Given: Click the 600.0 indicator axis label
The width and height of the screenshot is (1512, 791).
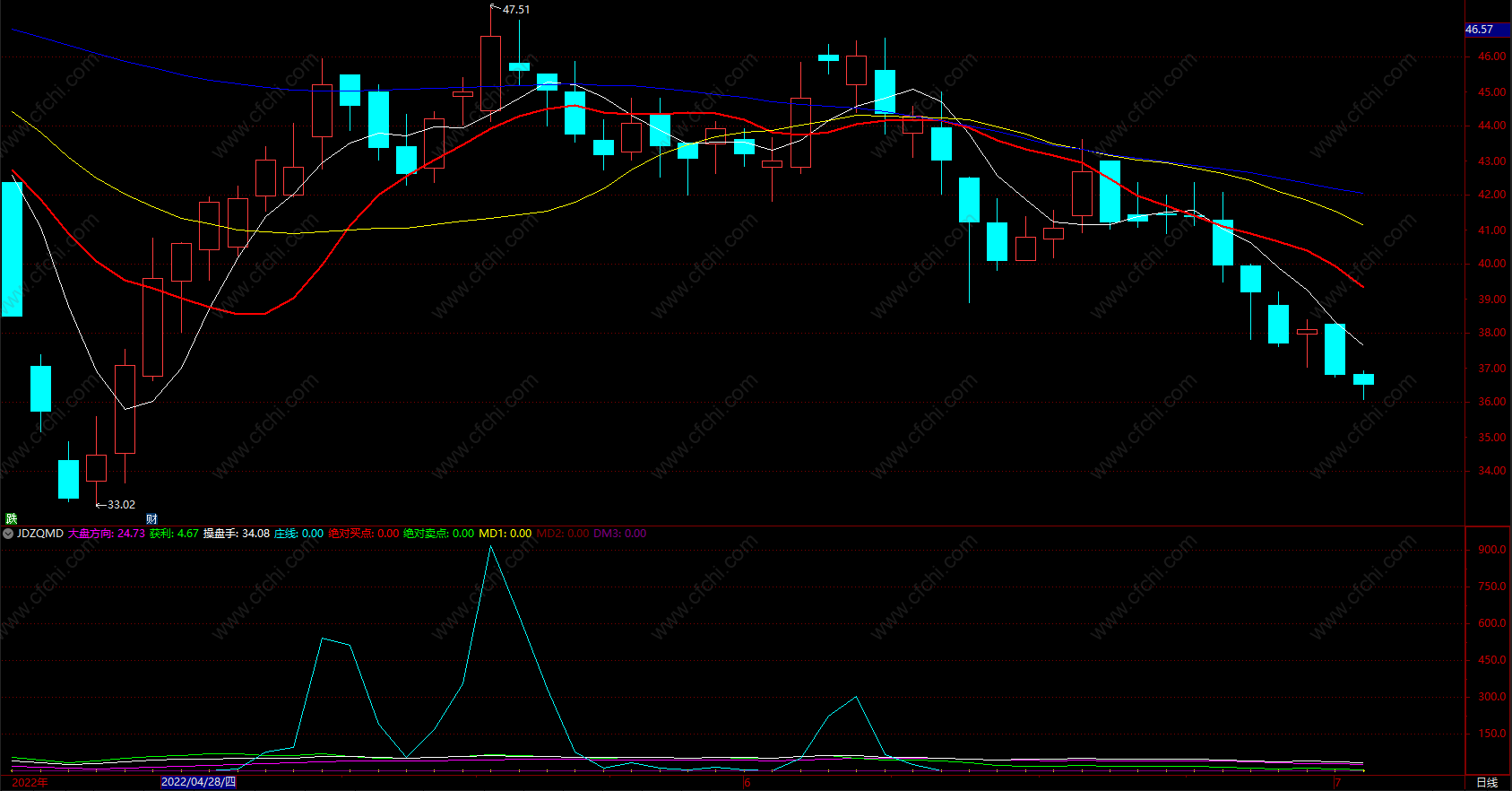Looking at the screenshot, I should [1492, 623].
